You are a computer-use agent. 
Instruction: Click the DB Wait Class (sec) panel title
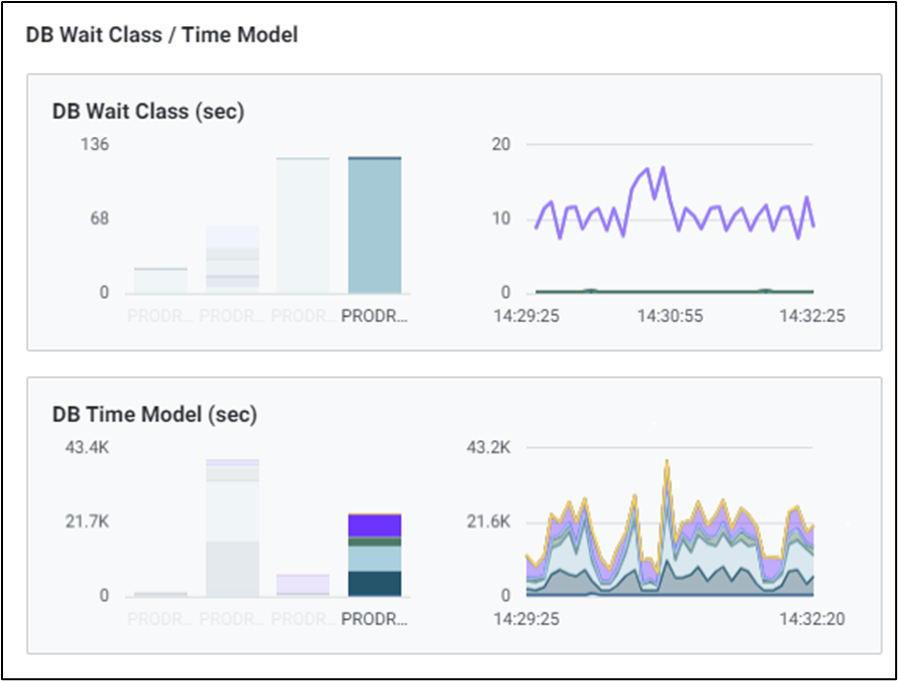click(148, 112)
